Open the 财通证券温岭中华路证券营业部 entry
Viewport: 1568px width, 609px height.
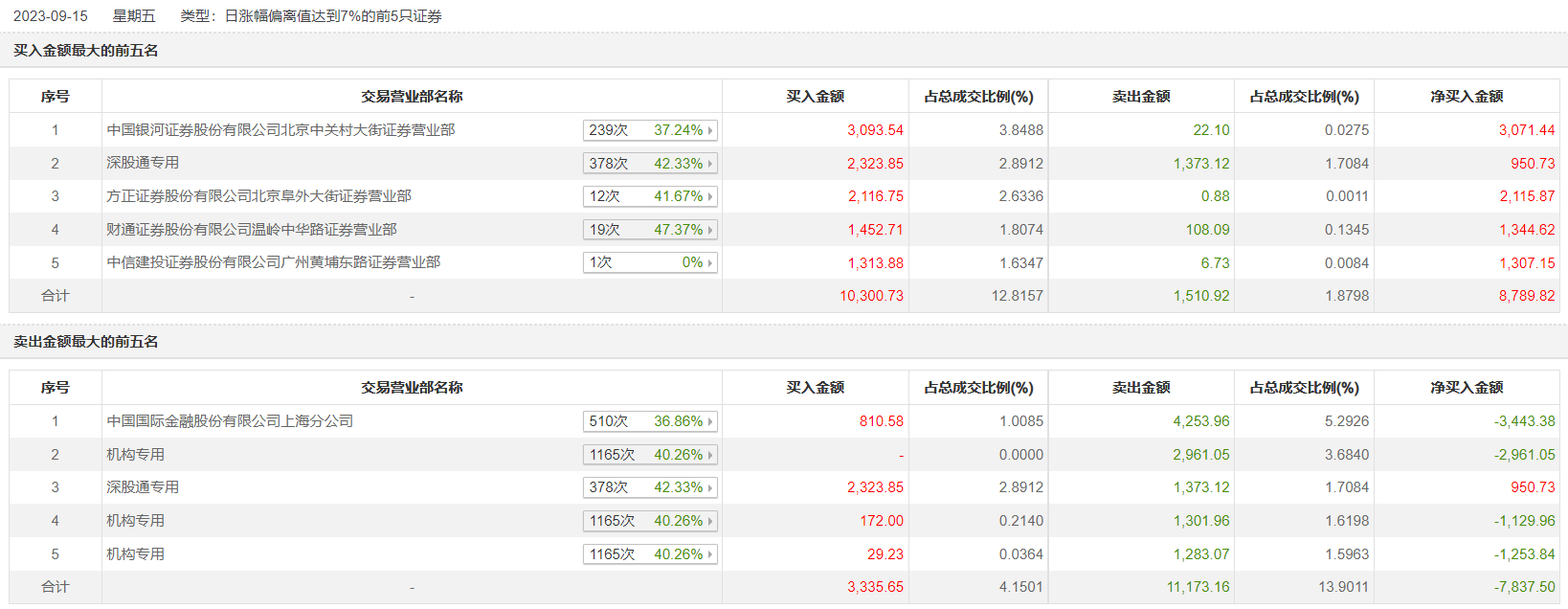click(252, 230)
